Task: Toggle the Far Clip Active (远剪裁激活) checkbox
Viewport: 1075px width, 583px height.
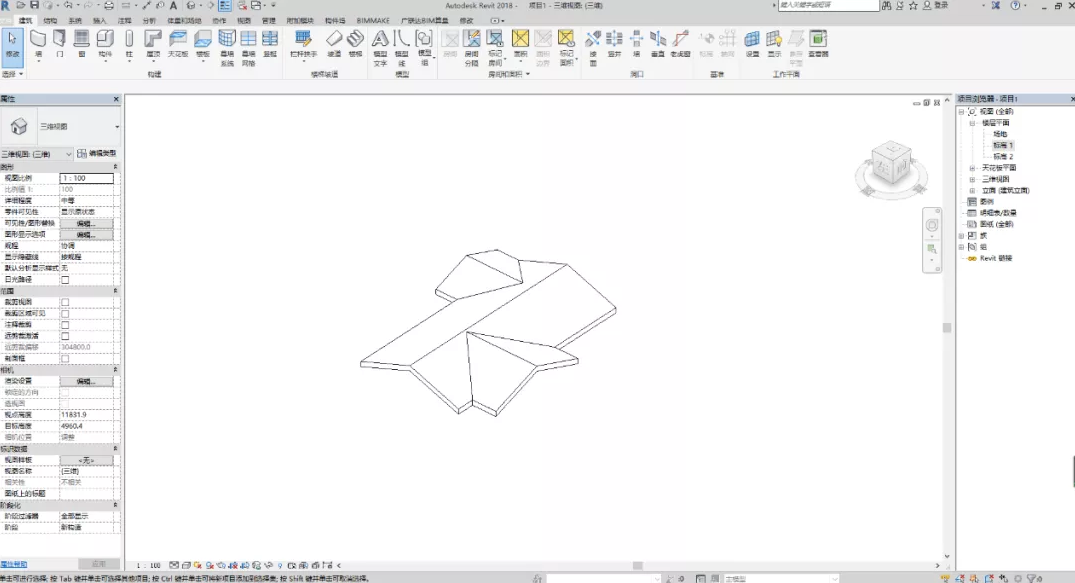Action: point(65,336)
